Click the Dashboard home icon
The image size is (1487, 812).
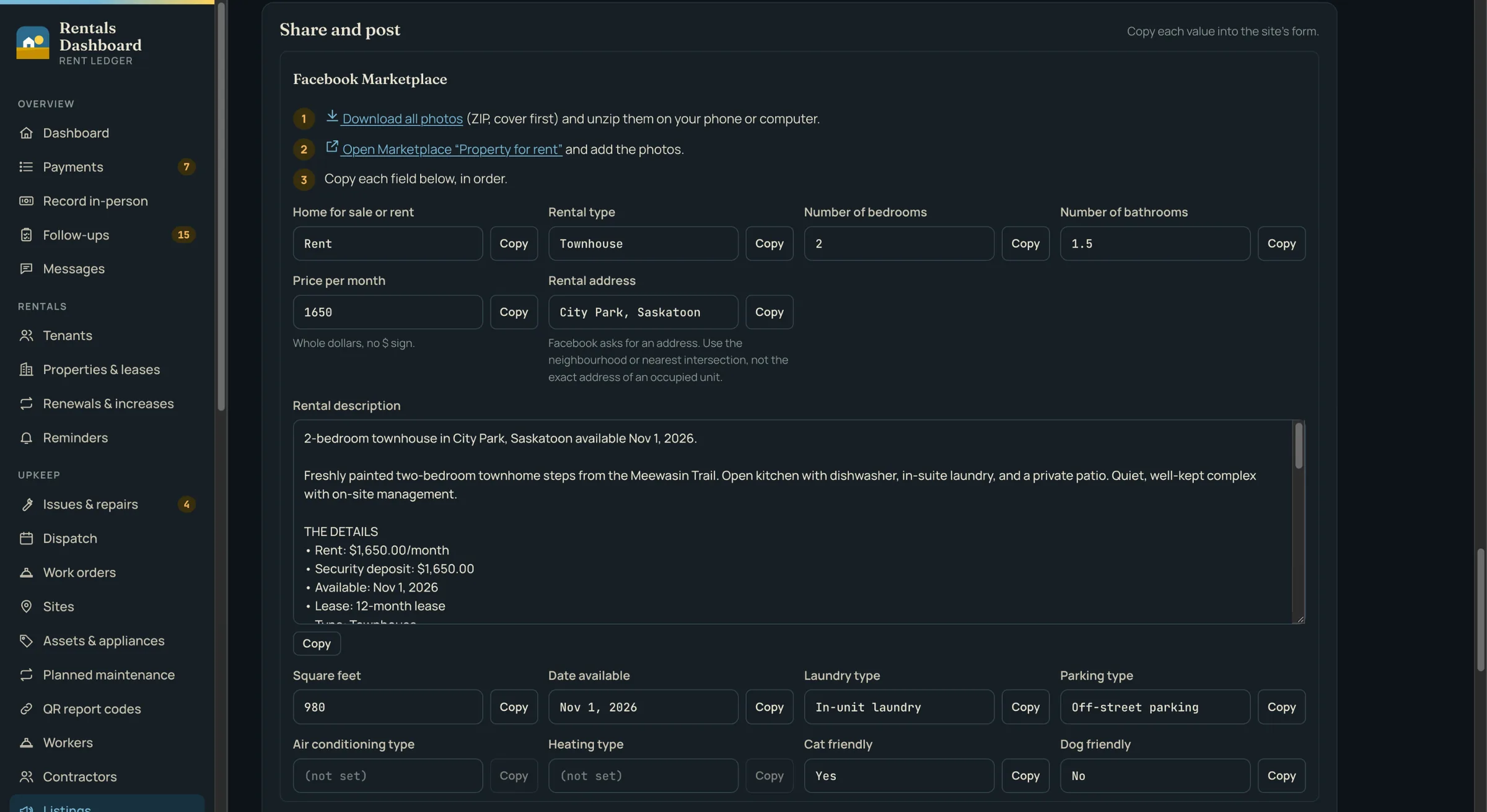click(x=26, y=133)
